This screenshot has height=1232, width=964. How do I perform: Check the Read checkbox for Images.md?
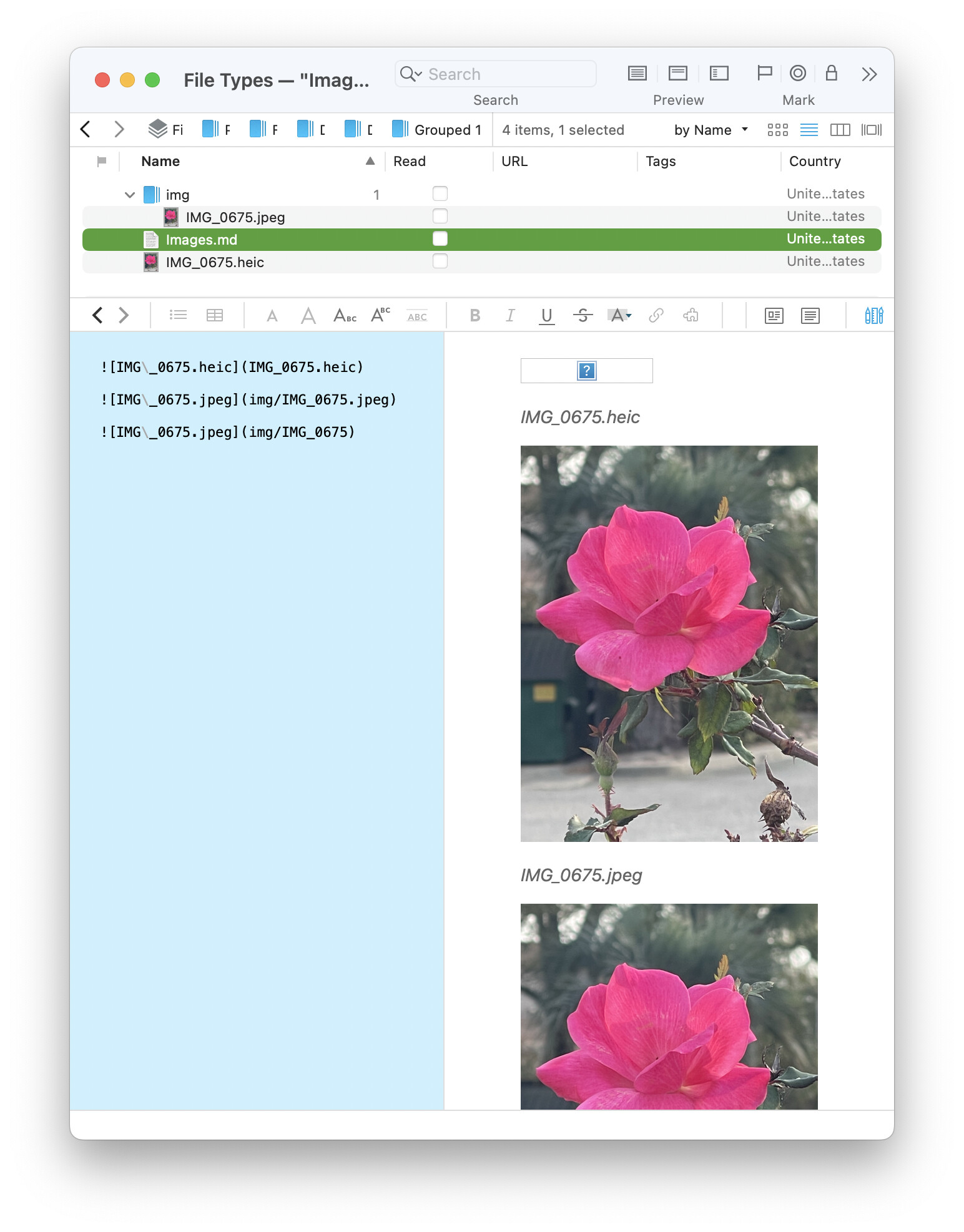coord(440,239)
